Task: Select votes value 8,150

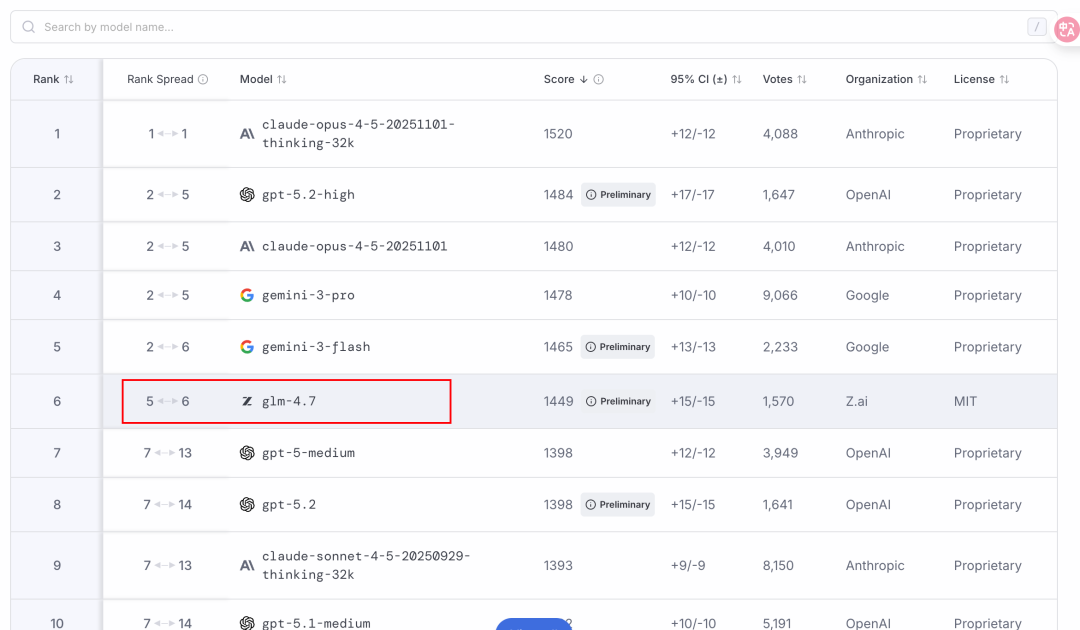Action: point(778,565)
